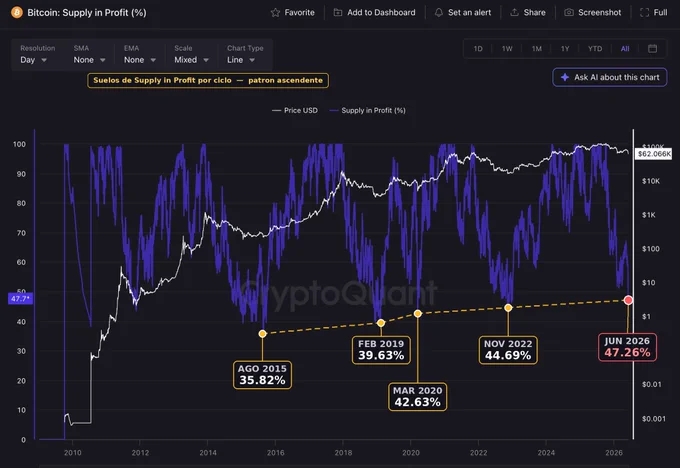
Task: Select the All time range
Action: 624,49
